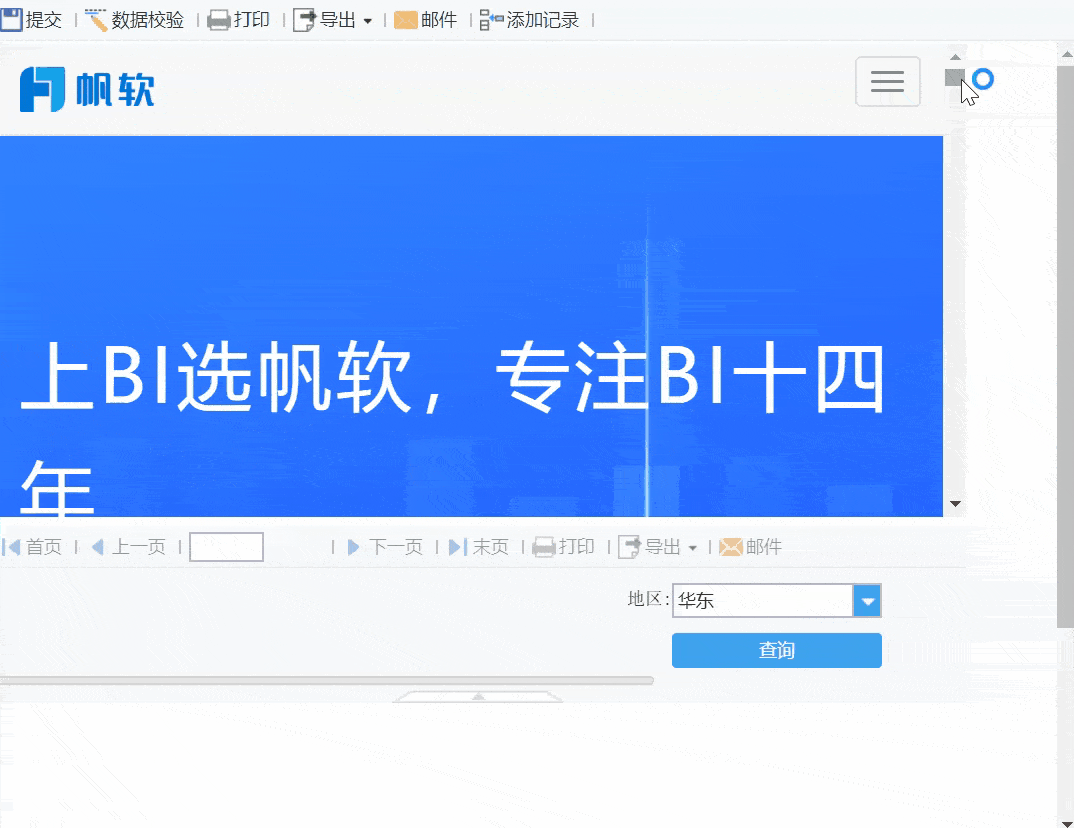The height and width of the screenshot is (828, 1074).
Task: Go to 首页 first page
Action: [32, 547]
